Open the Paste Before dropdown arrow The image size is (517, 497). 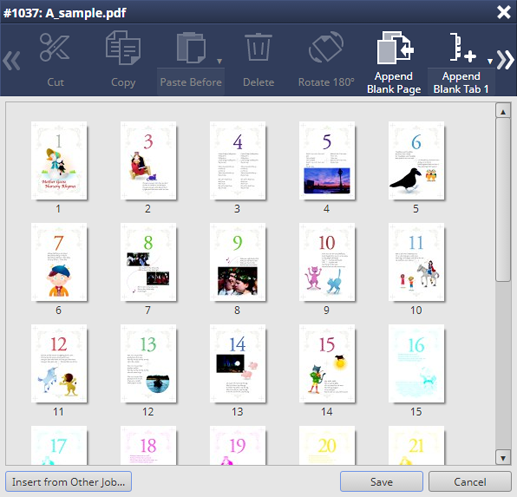[219, 61]
